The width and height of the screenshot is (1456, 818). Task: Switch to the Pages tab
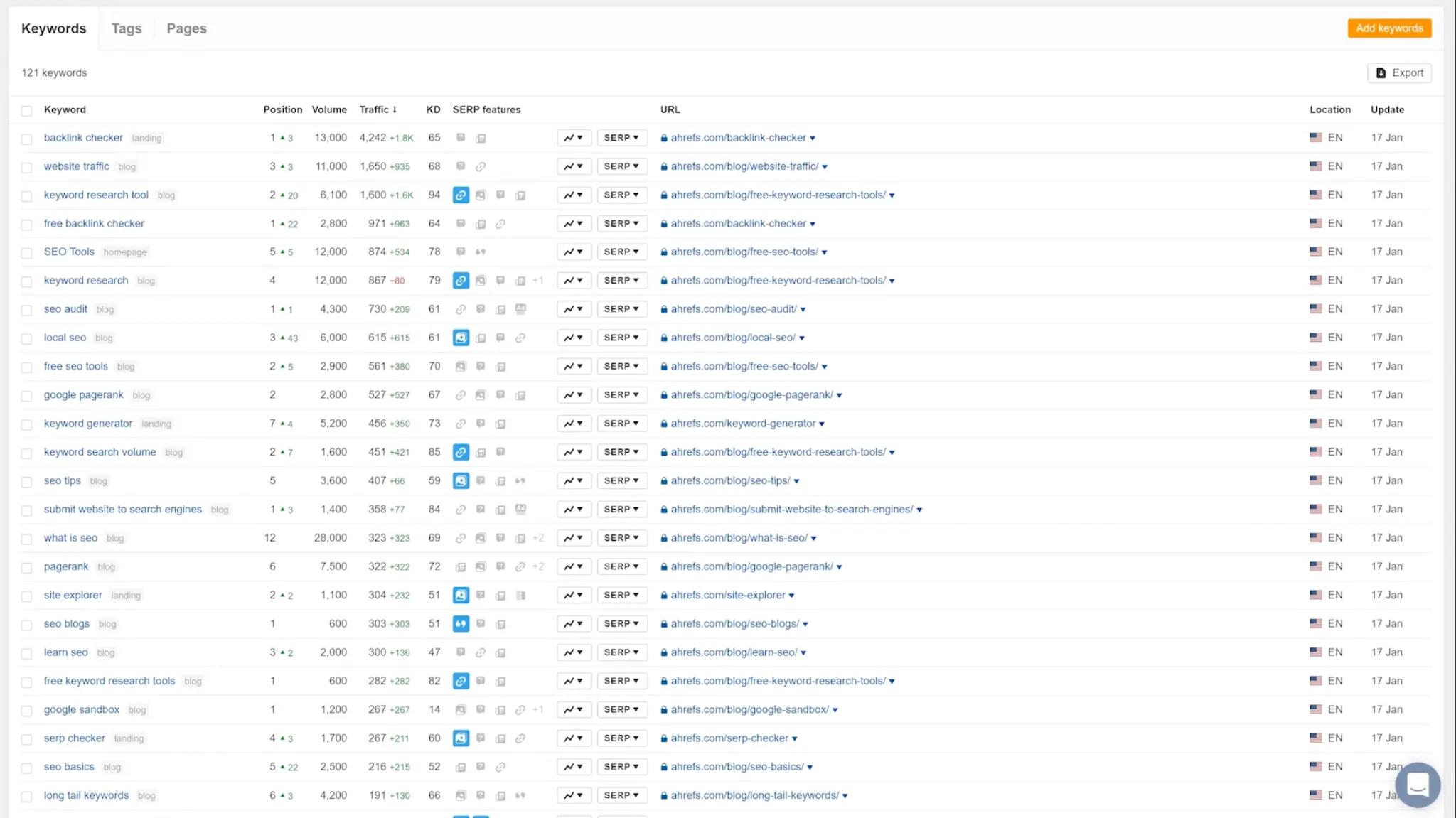coord(186,28)
